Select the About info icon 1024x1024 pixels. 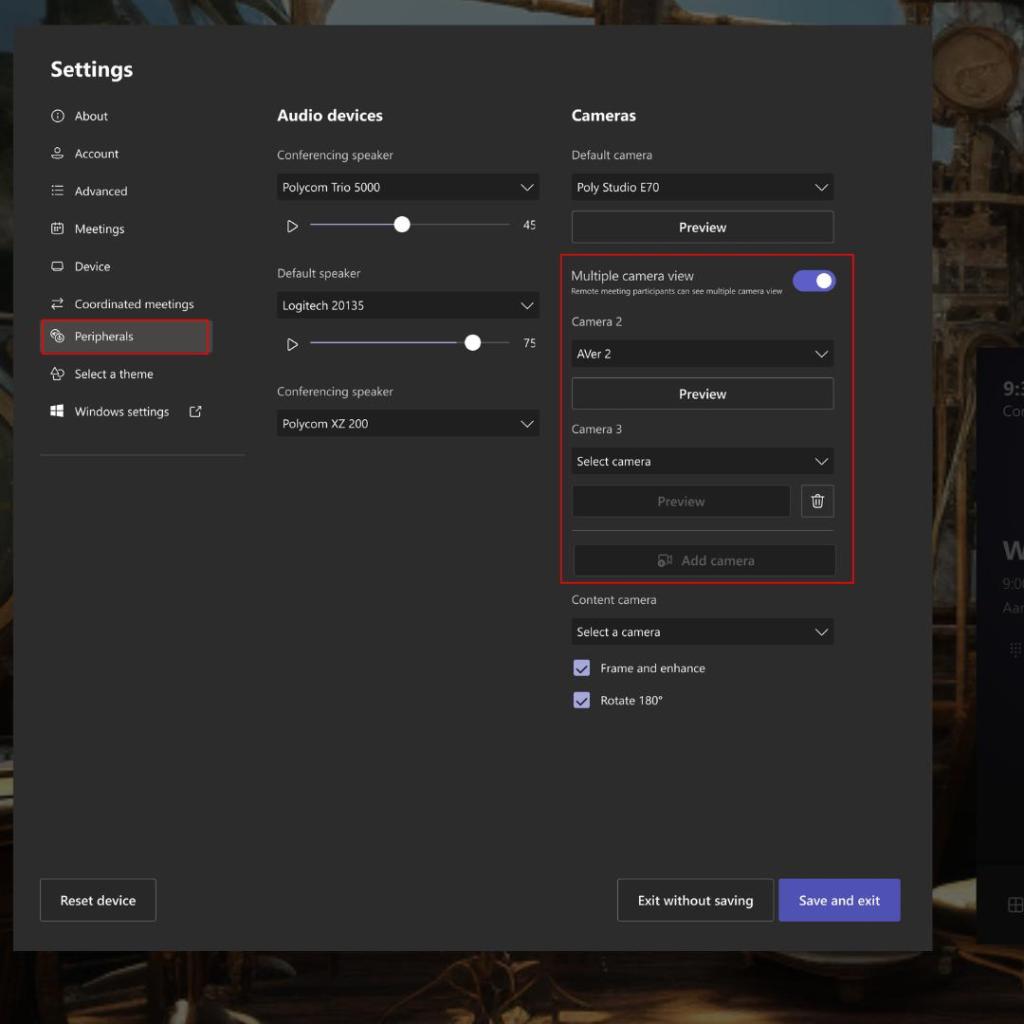[x=59, y=116]
